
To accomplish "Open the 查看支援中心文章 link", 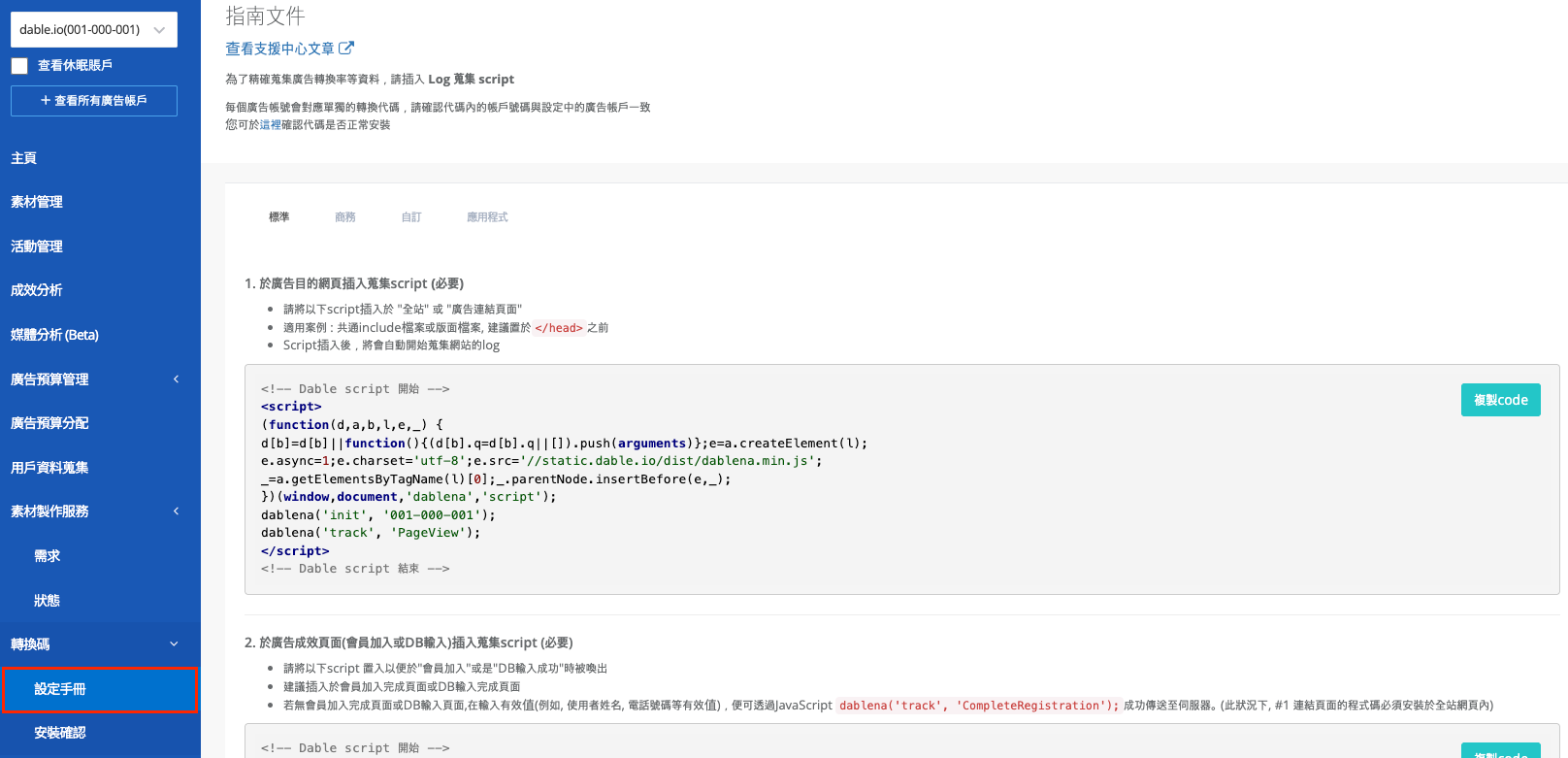I will (279, 49).
